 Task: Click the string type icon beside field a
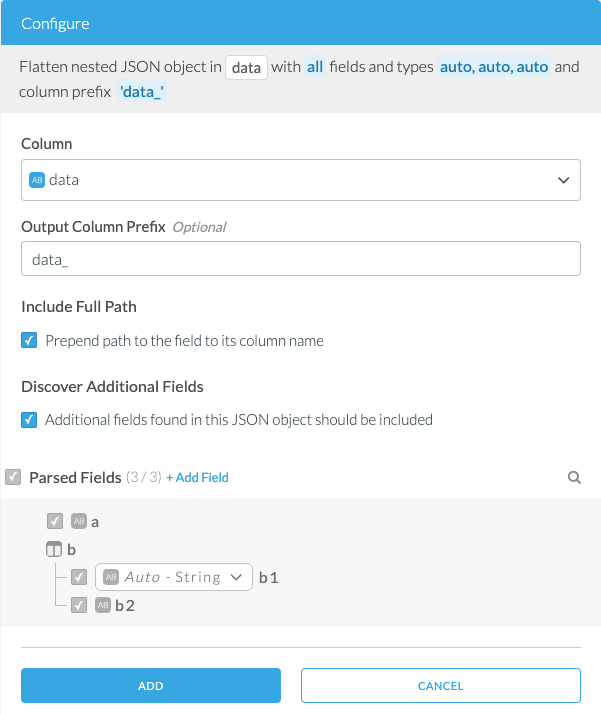click(80, 521)
